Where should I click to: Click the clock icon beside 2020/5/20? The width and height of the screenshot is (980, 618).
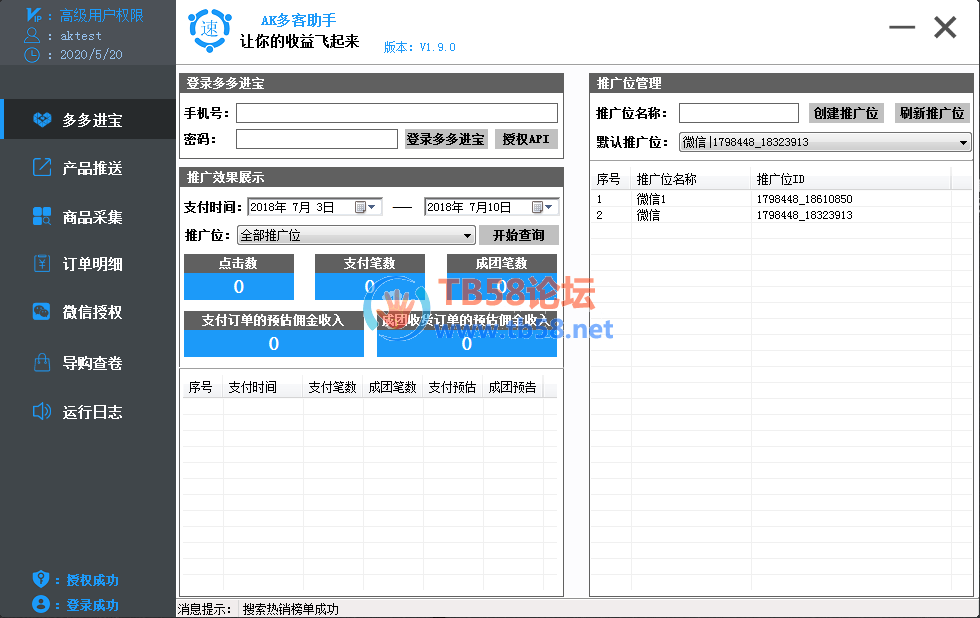32,55
